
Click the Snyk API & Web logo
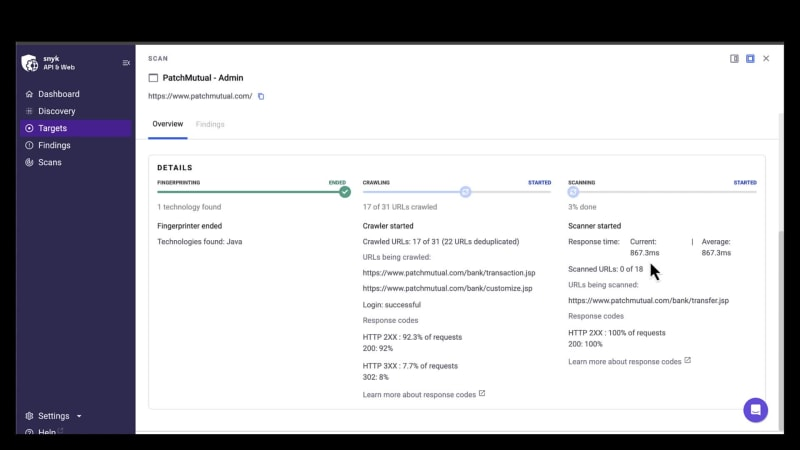[x=48, y=63]
